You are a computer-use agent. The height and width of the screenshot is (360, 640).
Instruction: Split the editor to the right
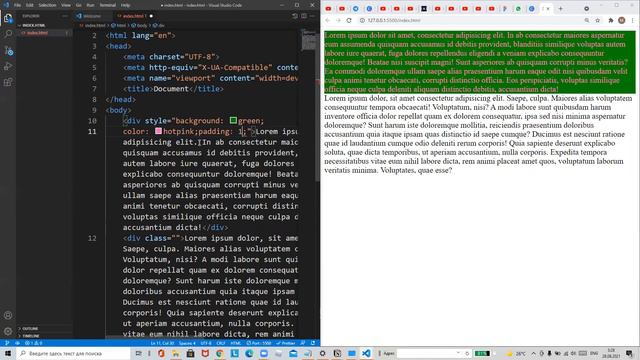click(x=304, y=16)
